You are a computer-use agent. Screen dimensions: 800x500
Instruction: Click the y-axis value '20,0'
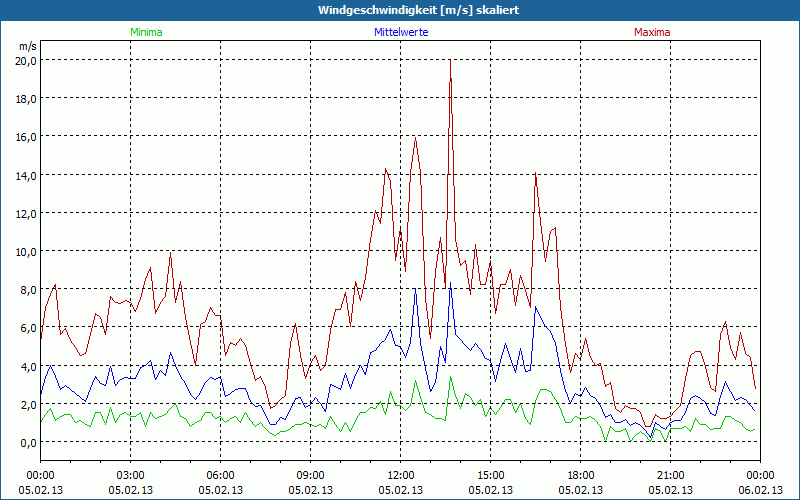(x=27, y=61)
